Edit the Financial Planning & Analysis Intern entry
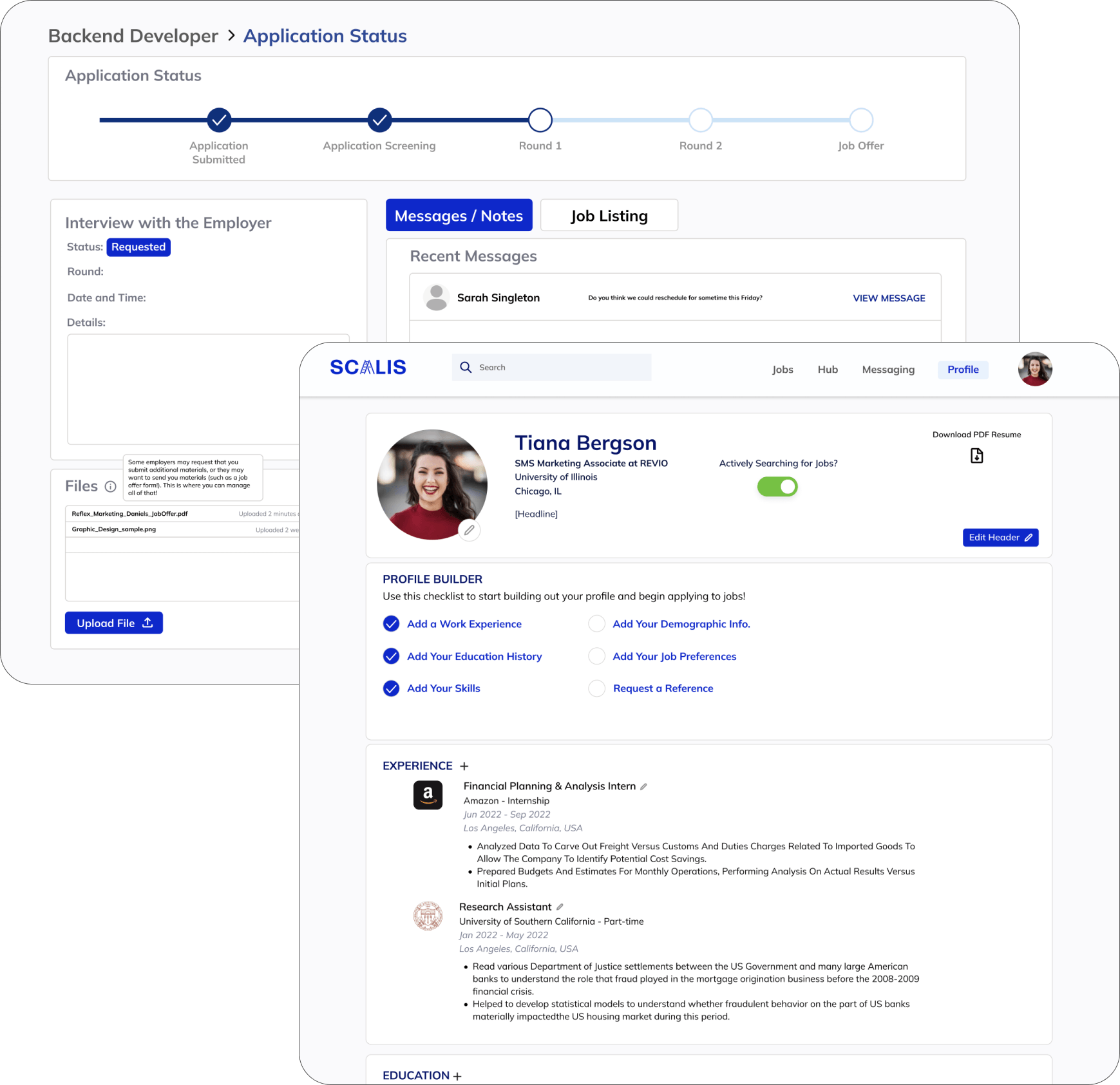 (x=643, y=786)
